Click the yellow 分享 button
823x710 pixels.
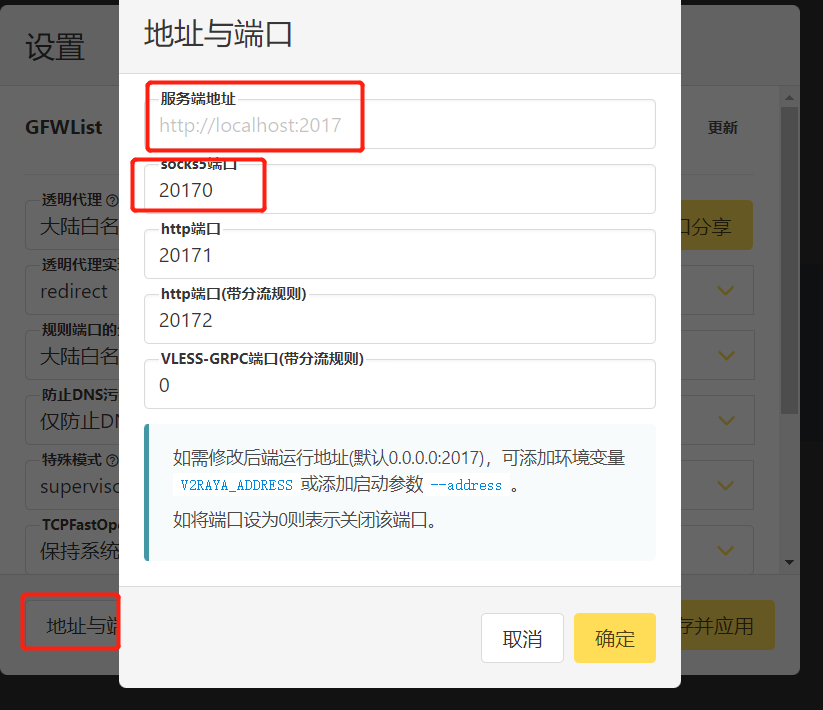pos(716,226)
